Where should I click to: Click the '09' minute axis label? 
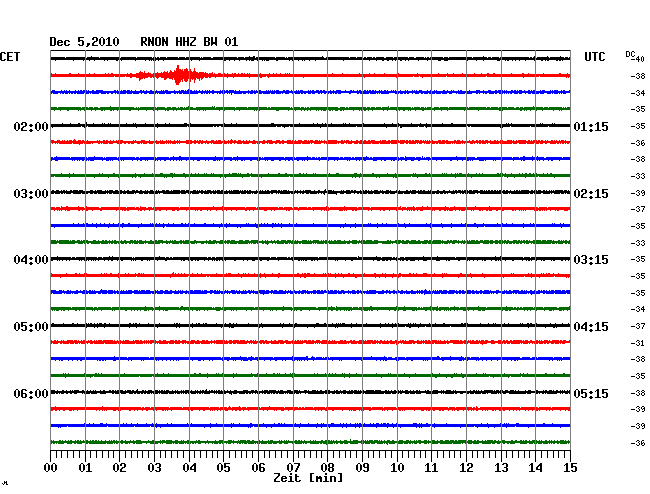(x=362, y=467)
